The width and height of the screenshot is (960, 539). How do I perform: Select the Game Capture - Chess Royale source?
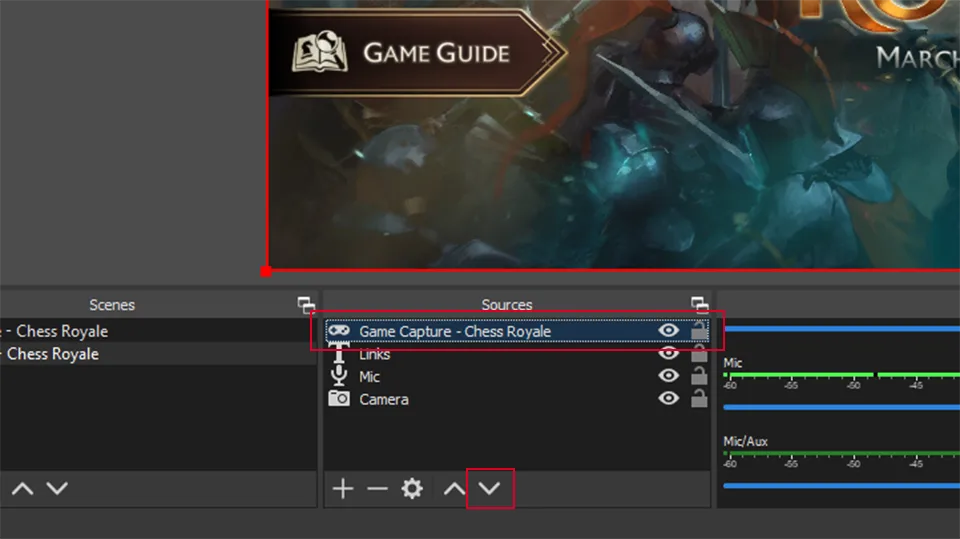coord(517,331)
